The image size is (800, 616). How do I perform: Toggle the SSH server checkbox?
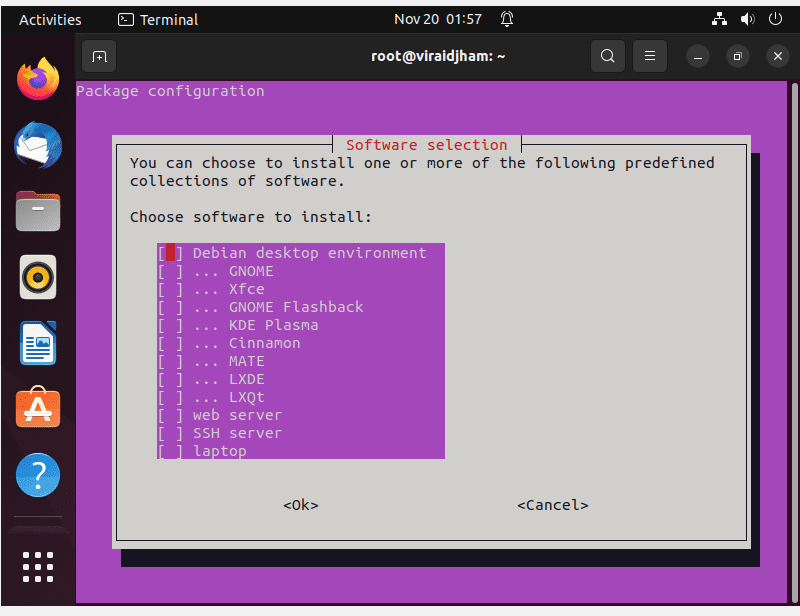tap(170, 433)
